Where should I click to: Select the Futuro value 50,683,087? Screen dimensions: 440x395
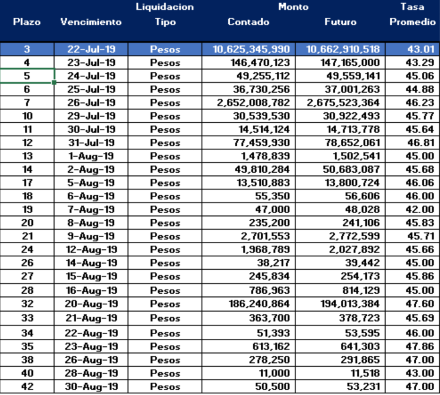pos(340,169)
